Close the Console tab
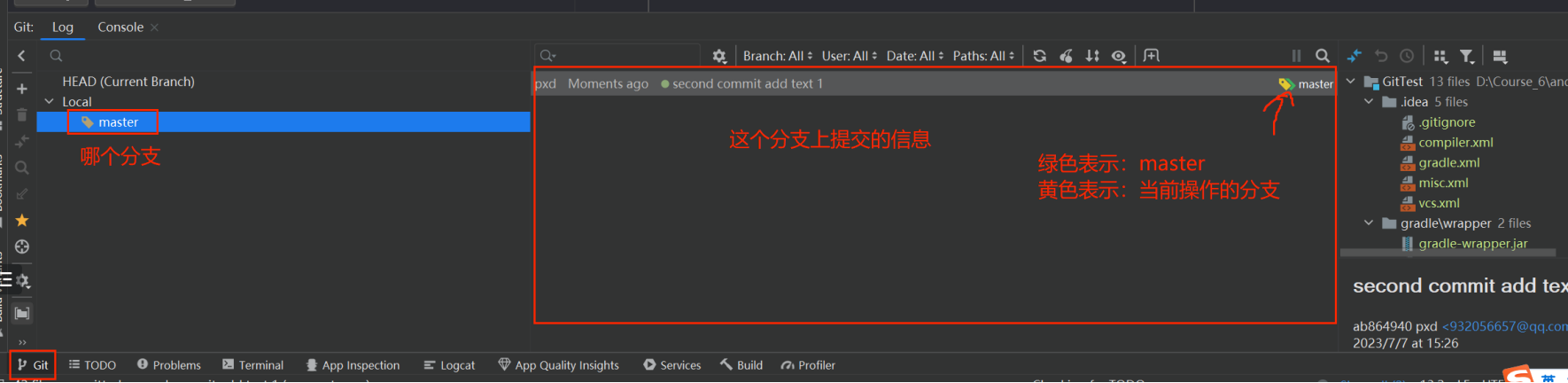 154,27
